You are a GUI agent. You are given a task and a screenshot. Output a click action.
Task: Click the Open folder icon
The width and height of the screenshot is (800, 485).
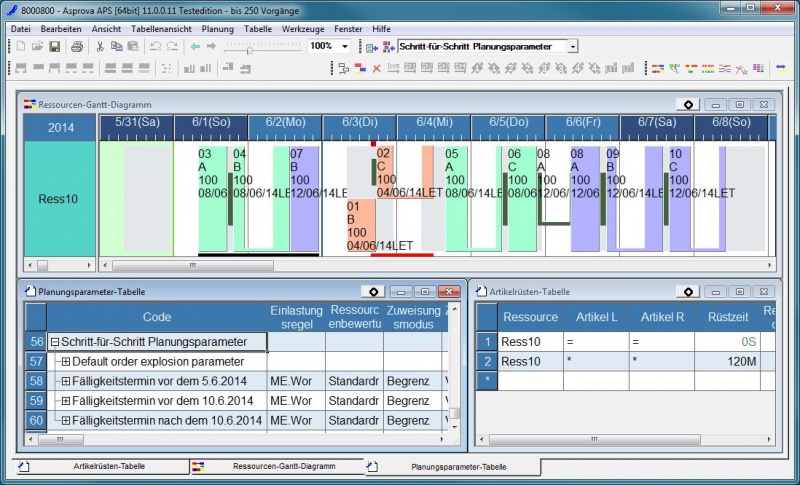(37, 47)
